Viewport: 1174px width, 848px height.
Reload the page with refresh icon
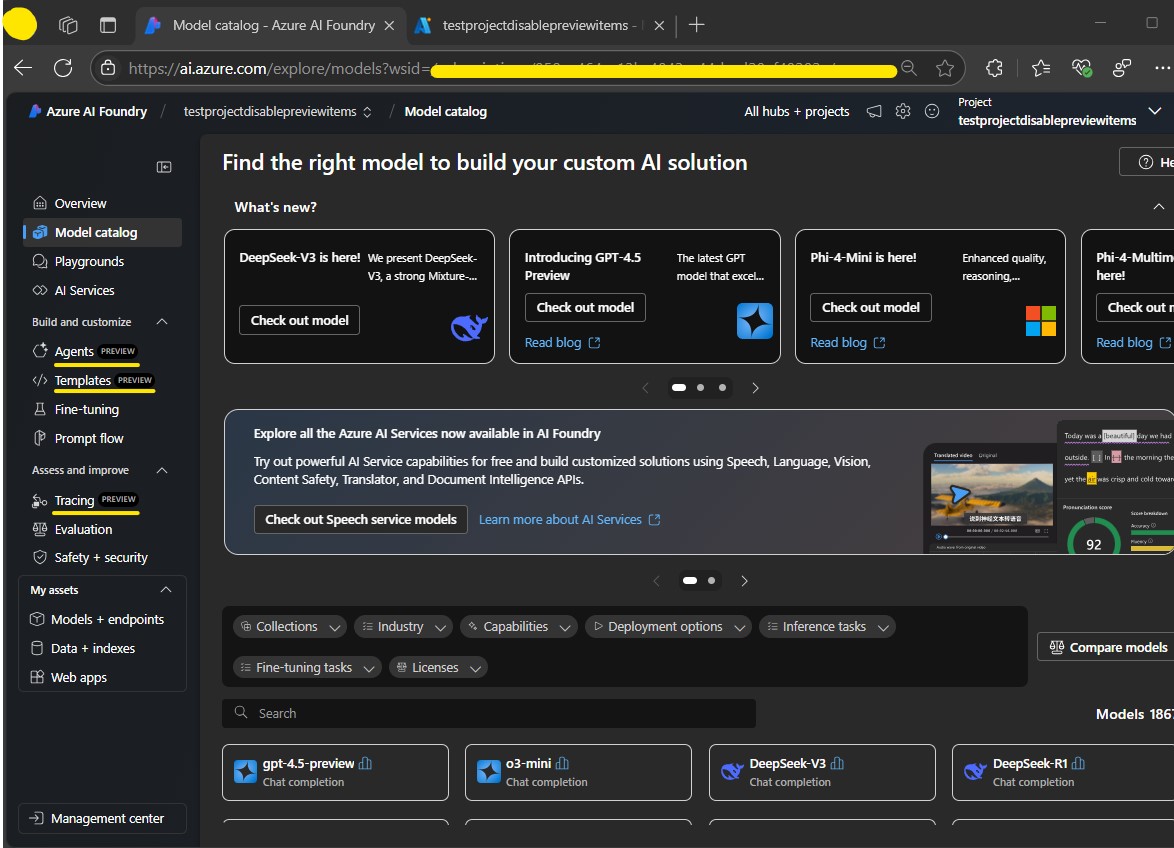point(64,68)
